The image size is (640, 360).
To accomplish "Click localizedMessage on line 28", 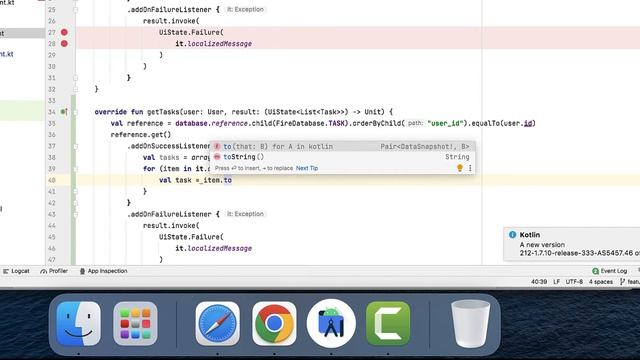I will click(220, 44).
